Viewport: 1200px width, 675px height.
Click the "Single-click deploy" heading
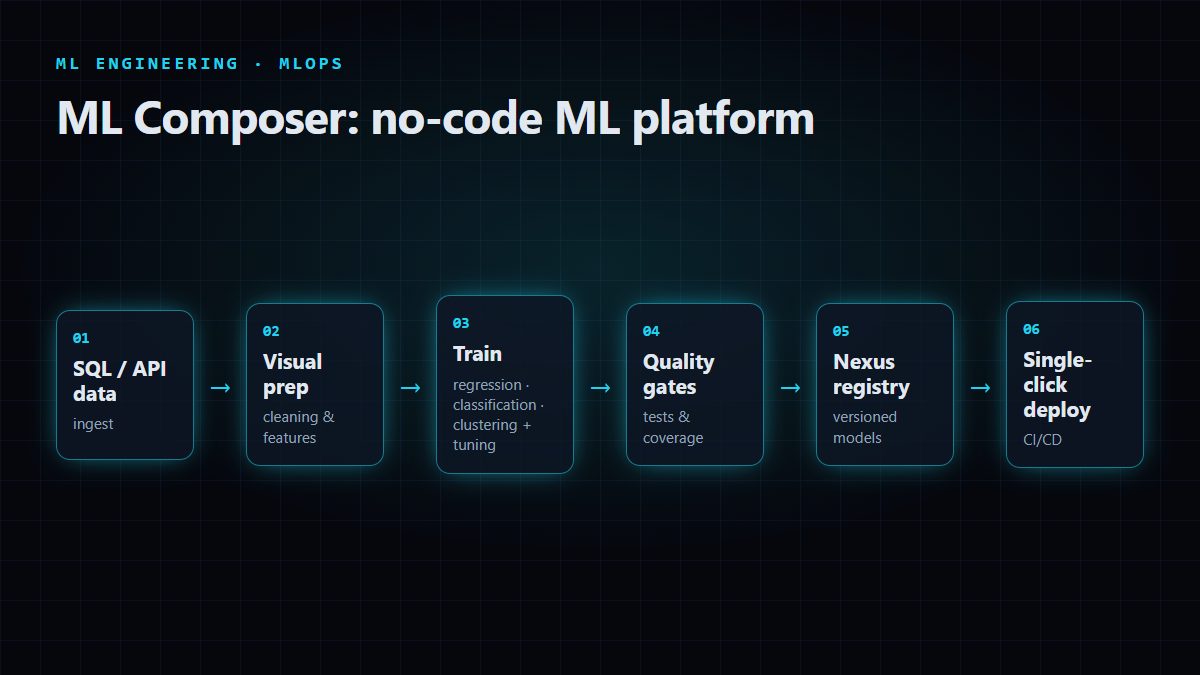click(1058, 385)
